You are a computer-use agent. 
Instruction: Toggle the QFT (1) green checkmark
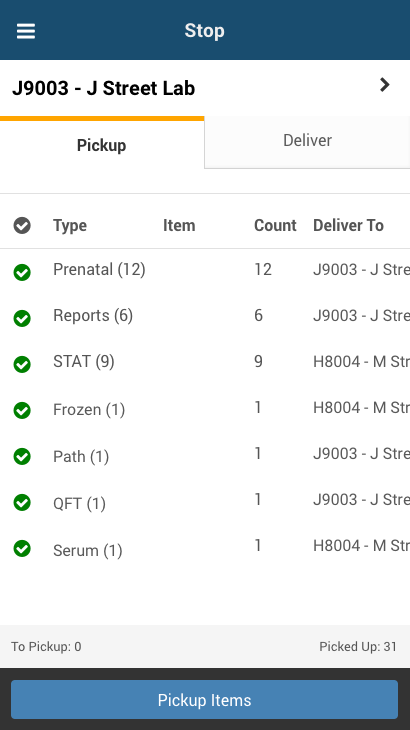coord(22,503)
